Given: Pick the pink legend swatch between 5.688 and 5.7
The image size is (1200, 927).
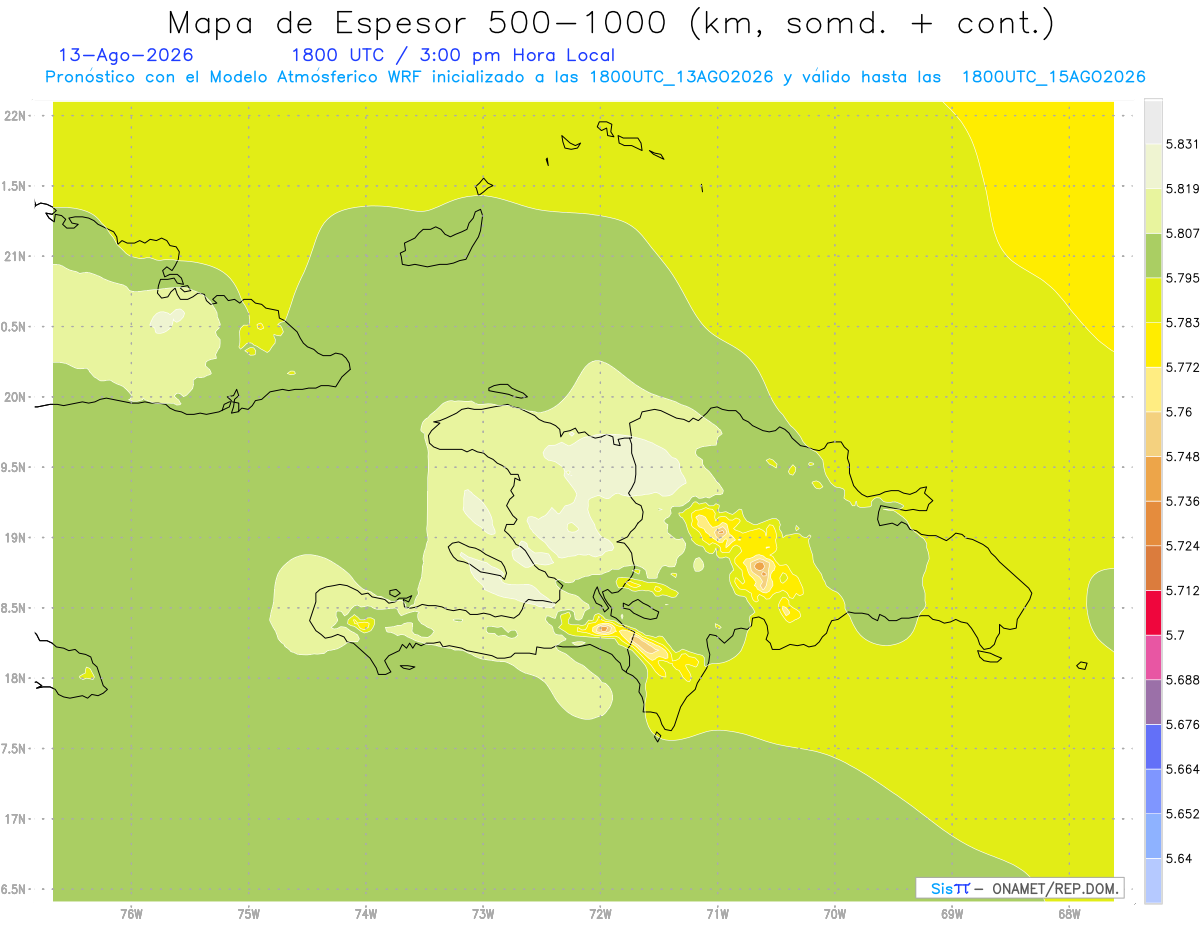Looking at the screenshot, I should 1153,657.
